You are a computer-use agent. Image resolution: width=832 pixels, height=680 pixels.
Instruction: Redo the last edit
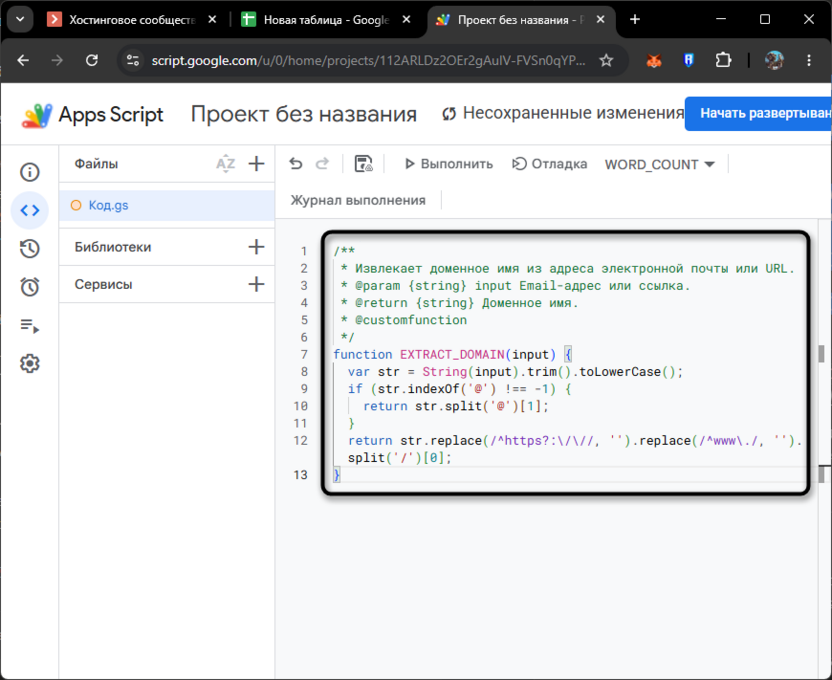click(x=322, y=164)
